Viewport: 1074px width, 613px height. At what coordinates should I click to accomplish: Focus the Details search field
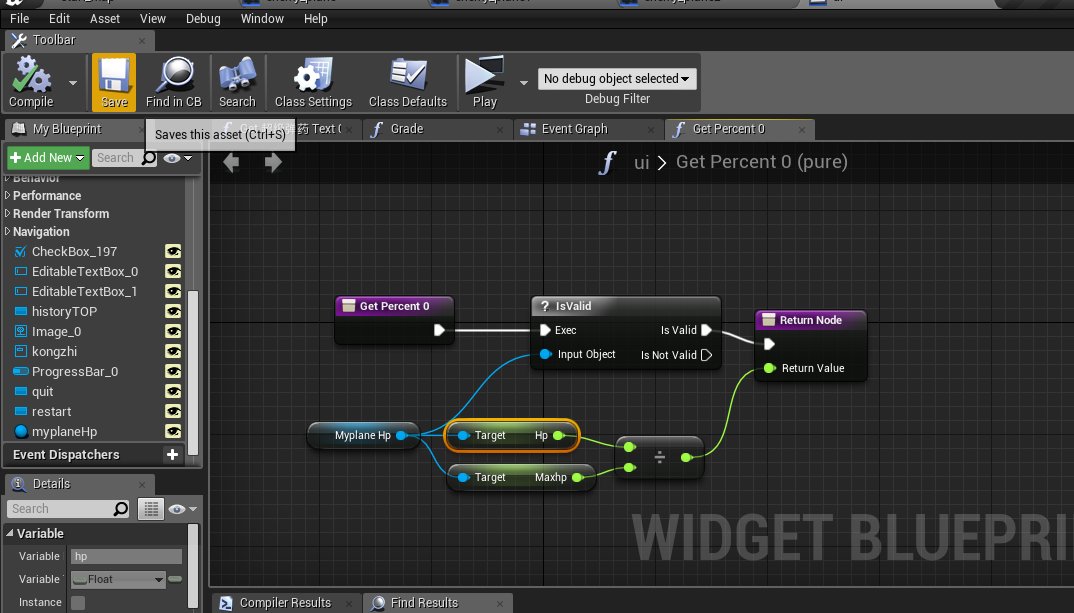tap(68, 509)
